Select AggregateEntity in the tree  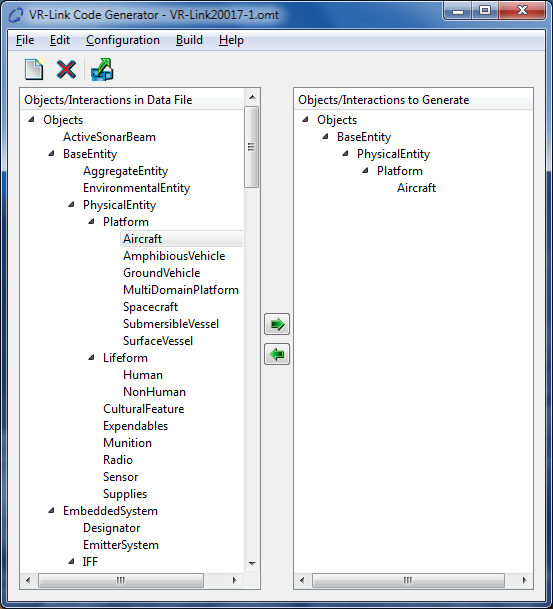coord(125,171)
